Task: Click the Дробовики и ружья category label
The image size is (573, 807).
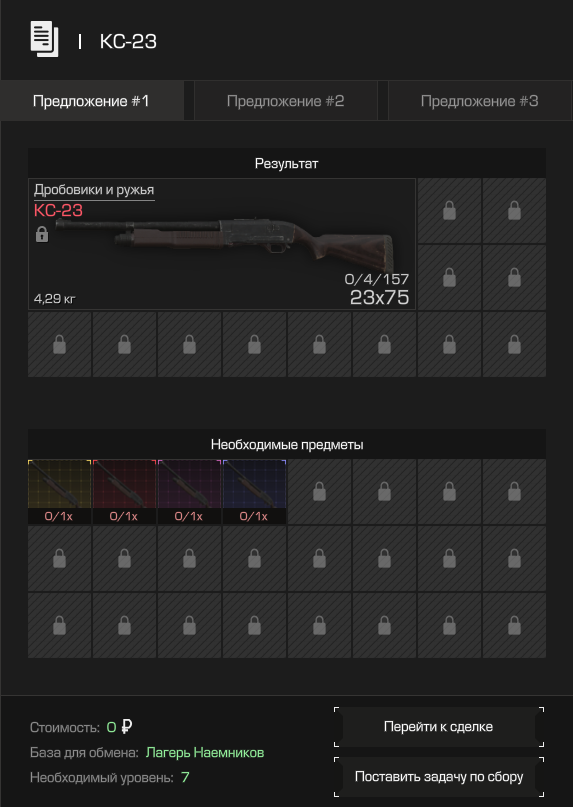Action: 94,190
